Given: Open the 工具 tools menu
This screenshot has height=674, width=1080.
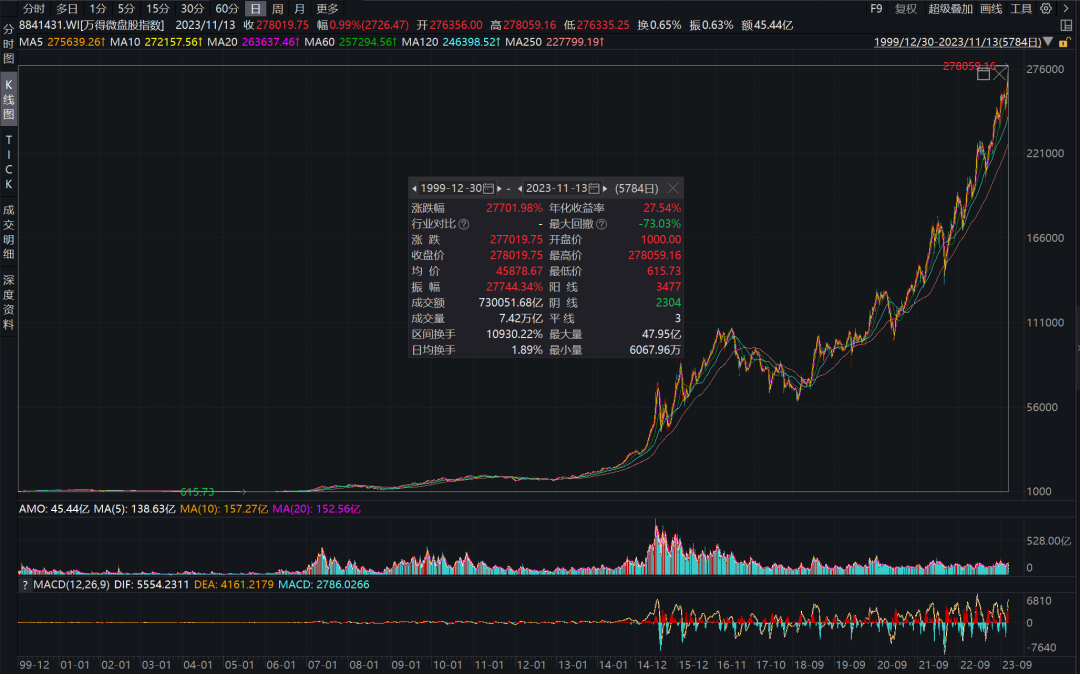Looking at the screenshot, I should 1021,9.
